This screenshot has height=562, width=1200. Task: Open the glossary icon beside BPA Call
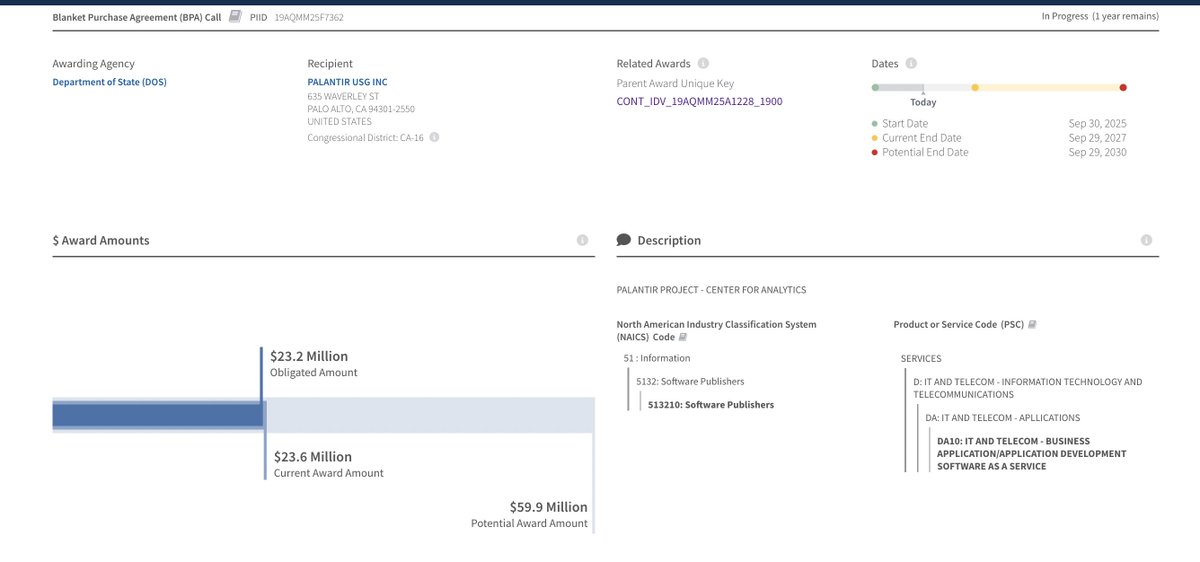[x=234, y=17]
